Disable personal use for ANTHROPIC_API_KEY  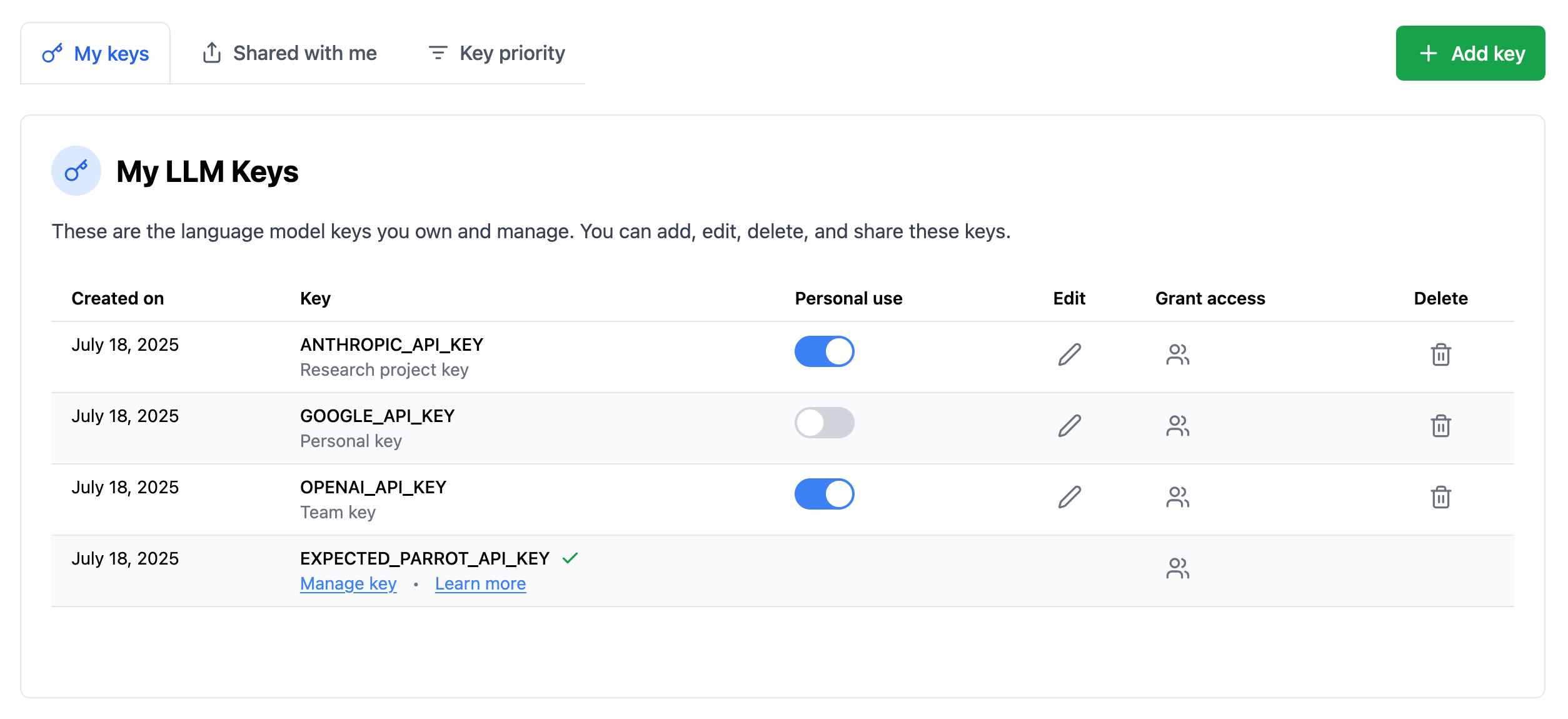click(824, 351)
